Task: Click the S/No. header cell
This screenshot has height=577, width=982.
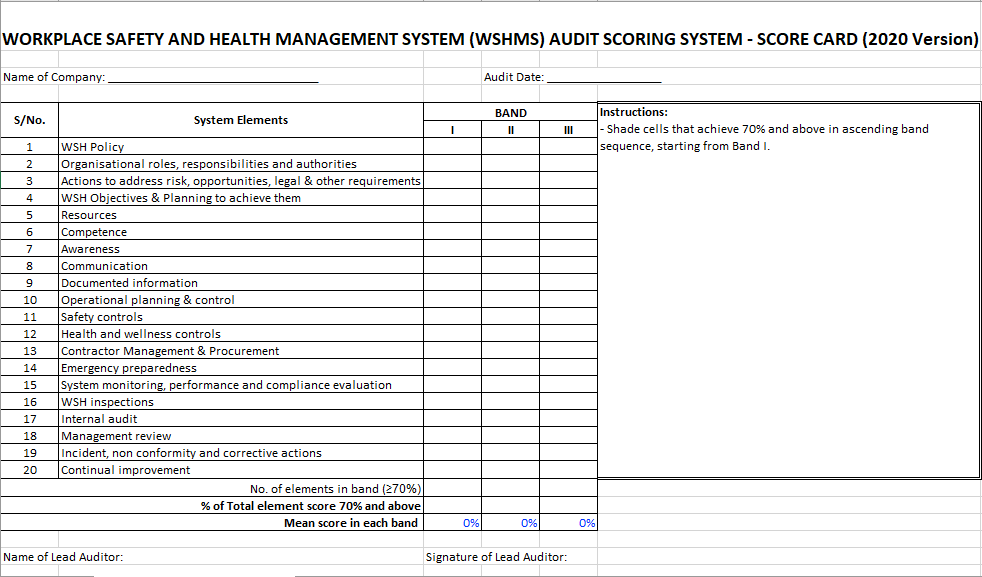Action: (30, 120)
